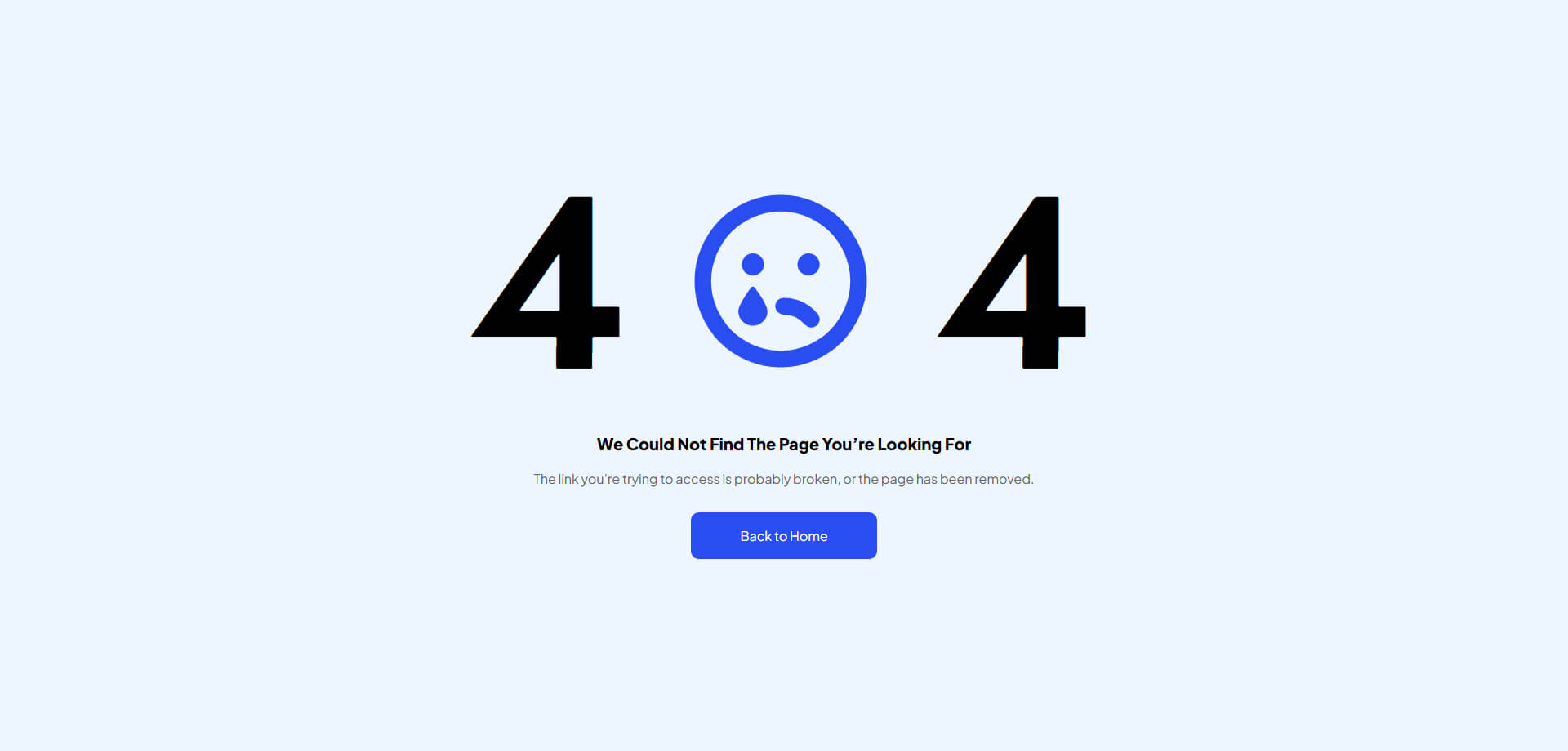1568x751 pixels.
Task: Click the broken link description paragraph
Action: click(784, 479)
